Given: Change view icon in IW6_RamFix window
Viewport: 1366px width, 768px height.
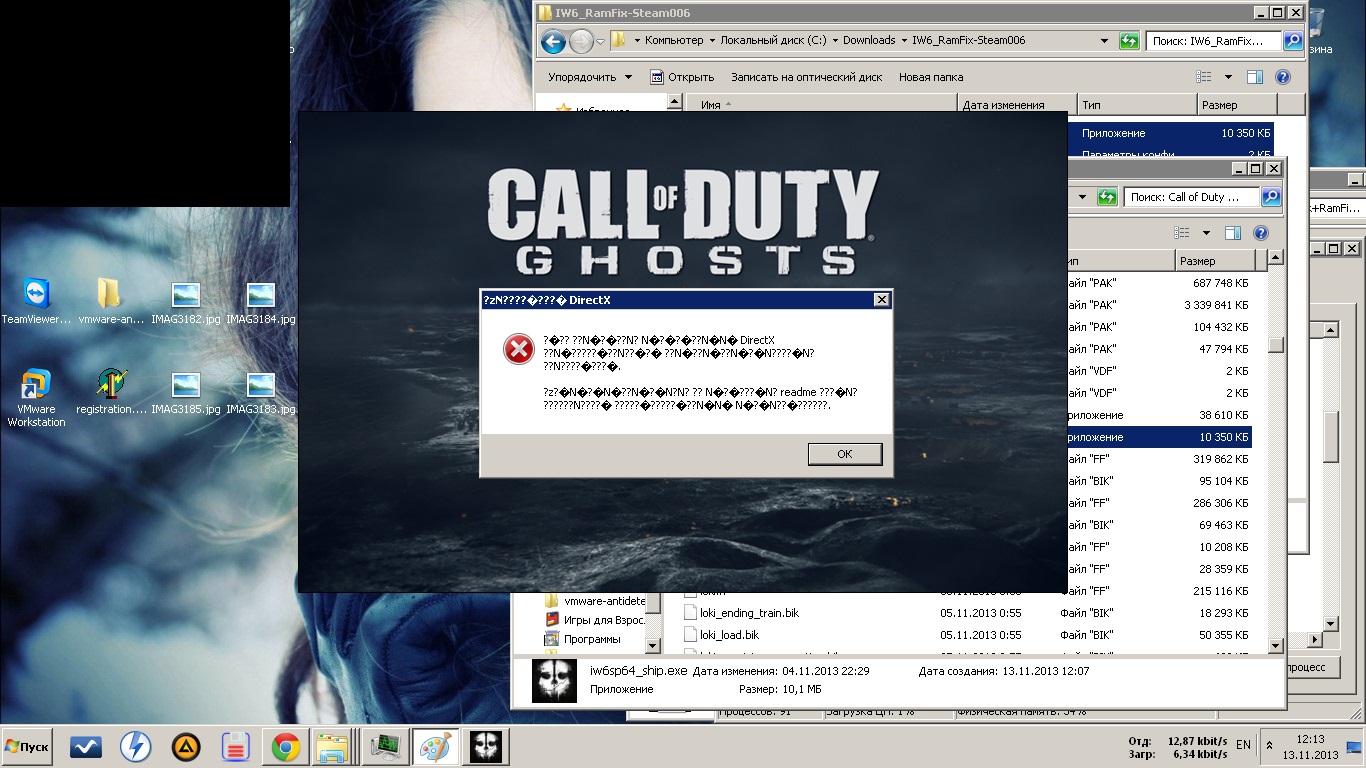Looking at the screenshot, I should (x=1204, y=77).
